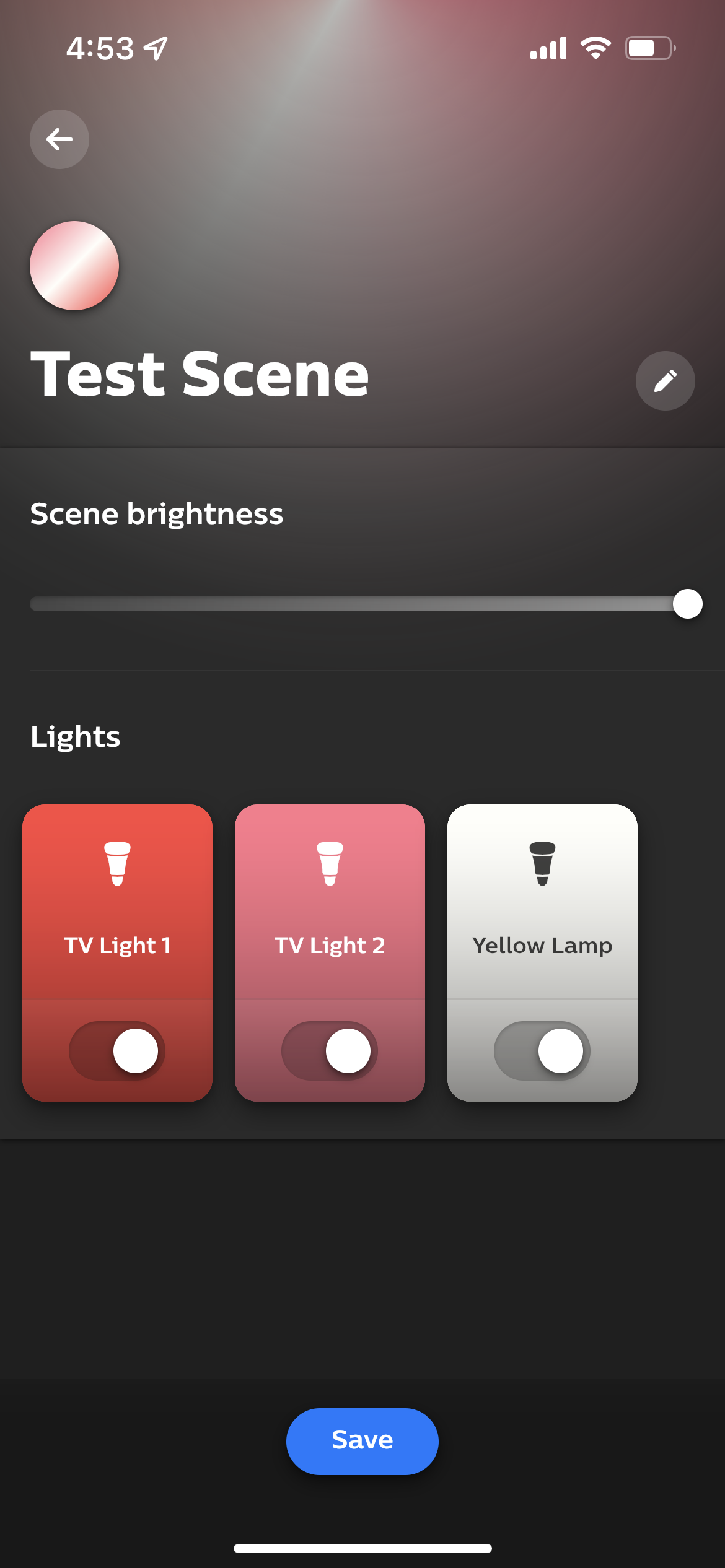Tap the Test Scene title text
Screen dimensions: 725x1568
[200, 373]
